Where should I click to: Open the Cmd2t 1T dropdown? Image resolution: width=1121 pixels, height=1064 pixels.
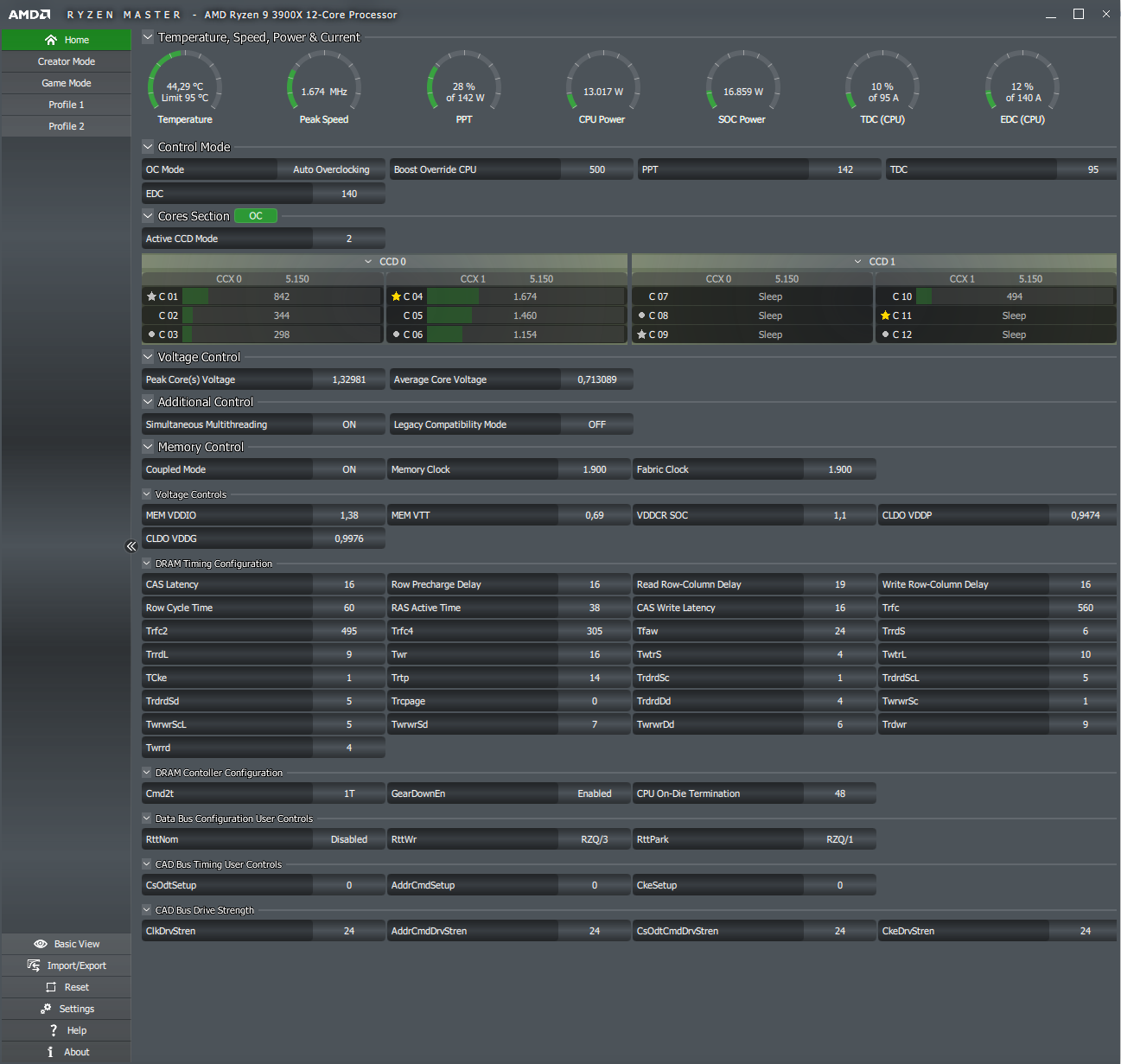[x=349, y=793]
